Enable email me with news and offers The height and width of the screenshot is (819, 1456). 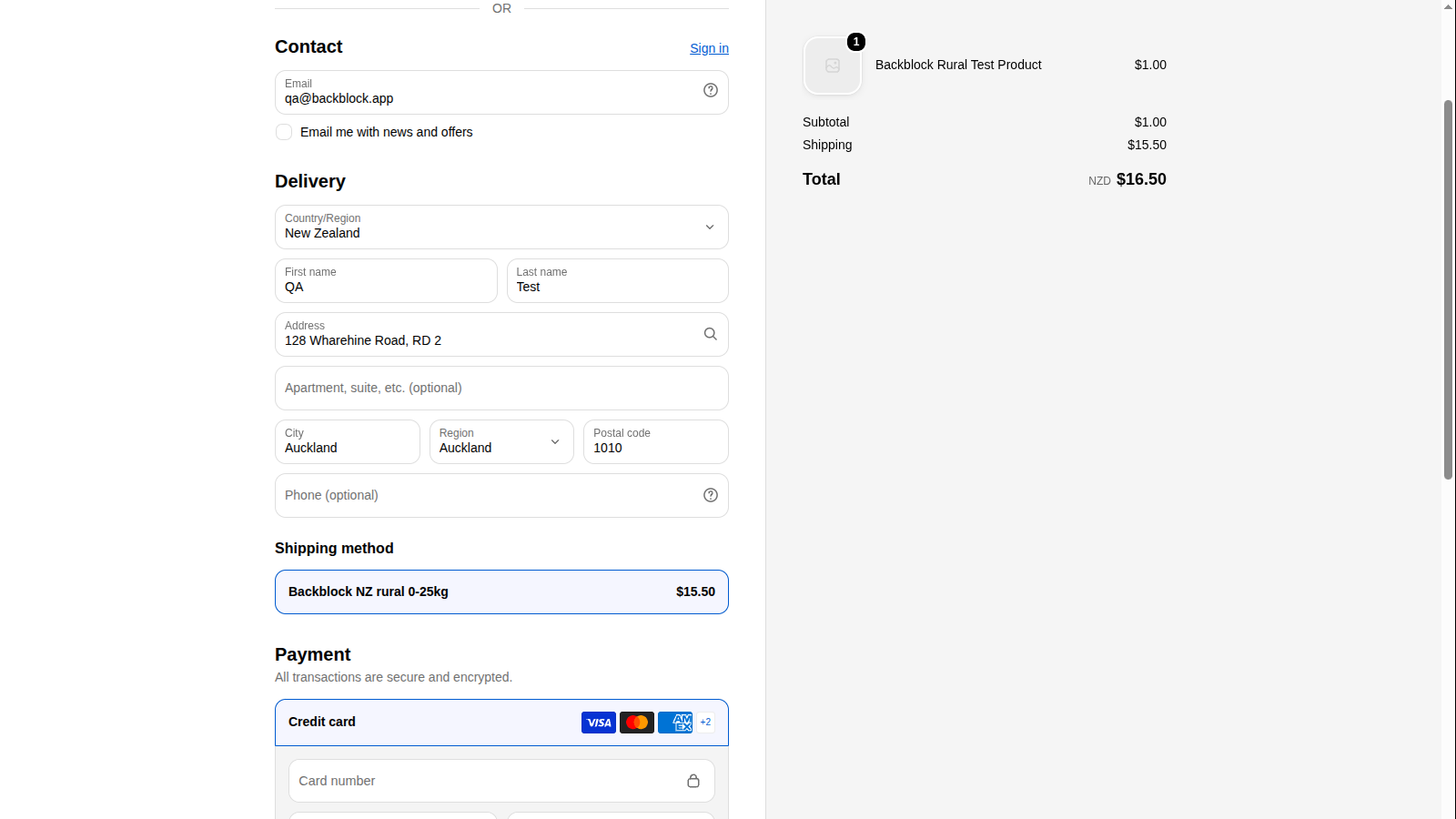284,132
